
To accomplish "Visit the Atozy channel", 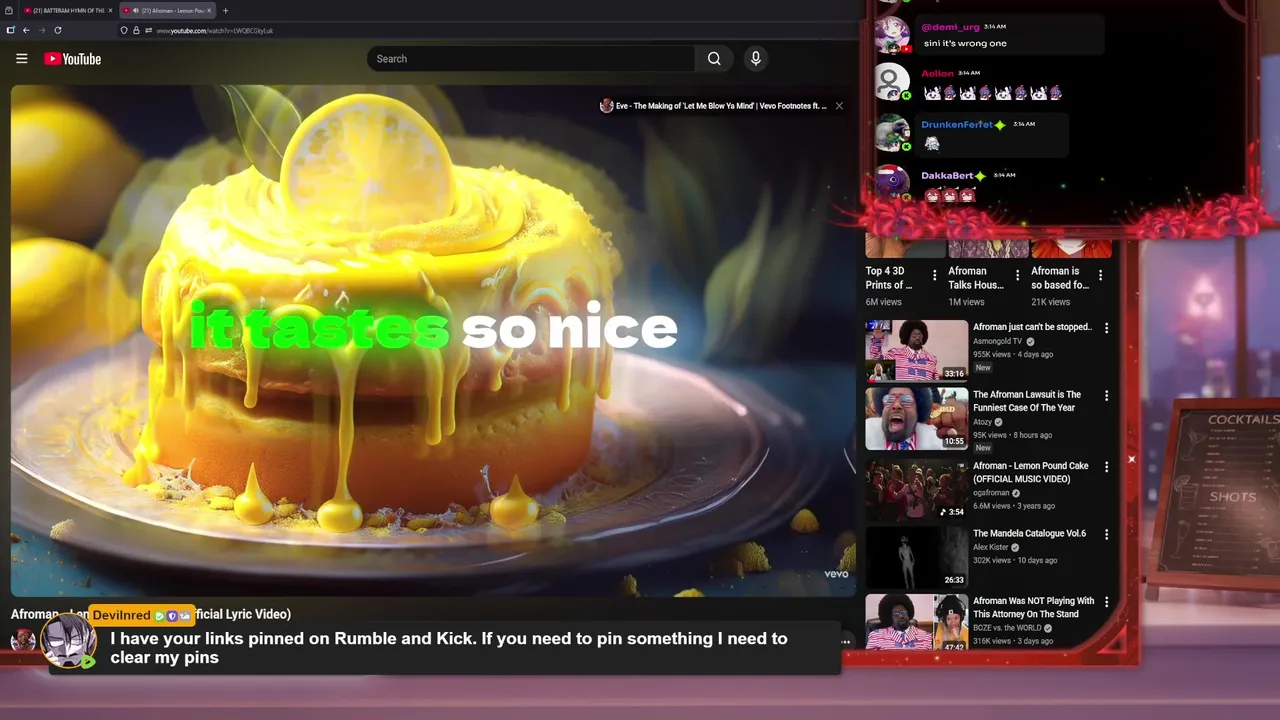I will pyautogui.click(x=984, y=422).
